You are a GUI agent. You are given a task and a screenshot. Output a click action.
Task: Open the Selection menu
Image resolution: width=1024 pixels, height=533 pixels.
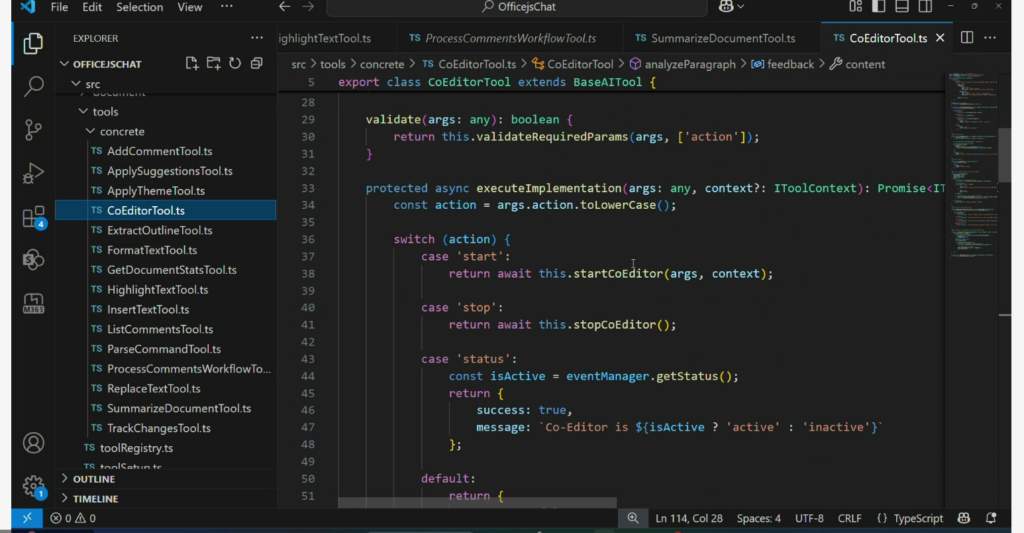pos(140,7)
